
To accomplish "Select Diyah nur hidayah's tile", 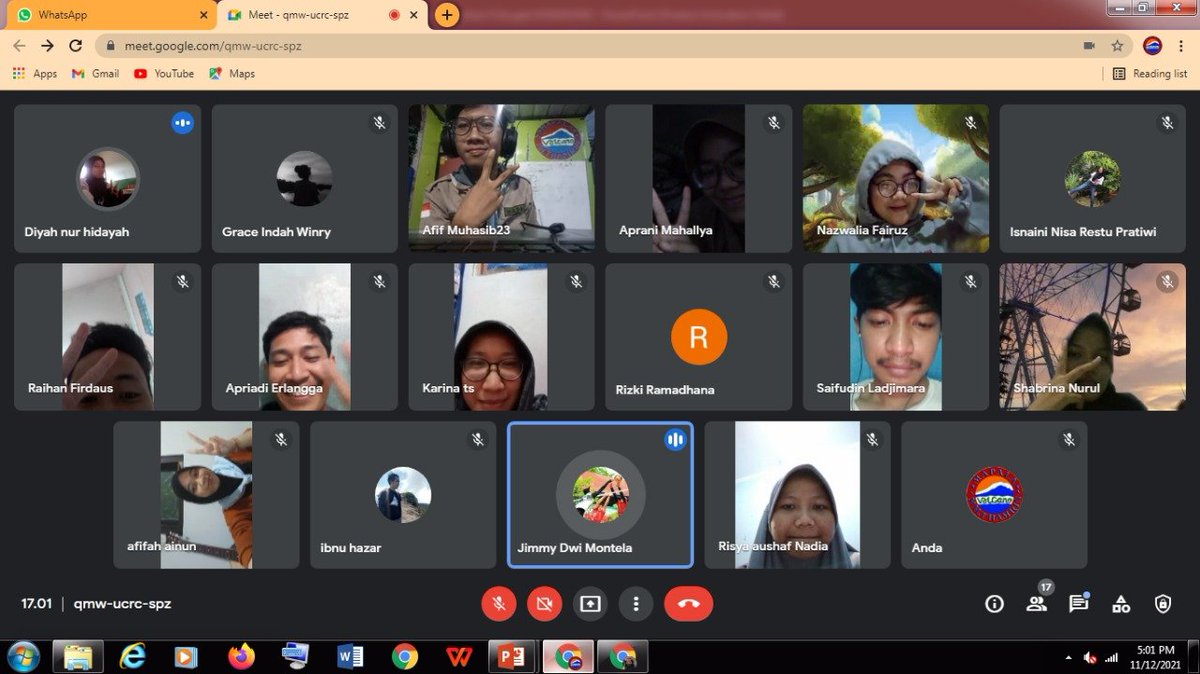I will coord(107,178).
